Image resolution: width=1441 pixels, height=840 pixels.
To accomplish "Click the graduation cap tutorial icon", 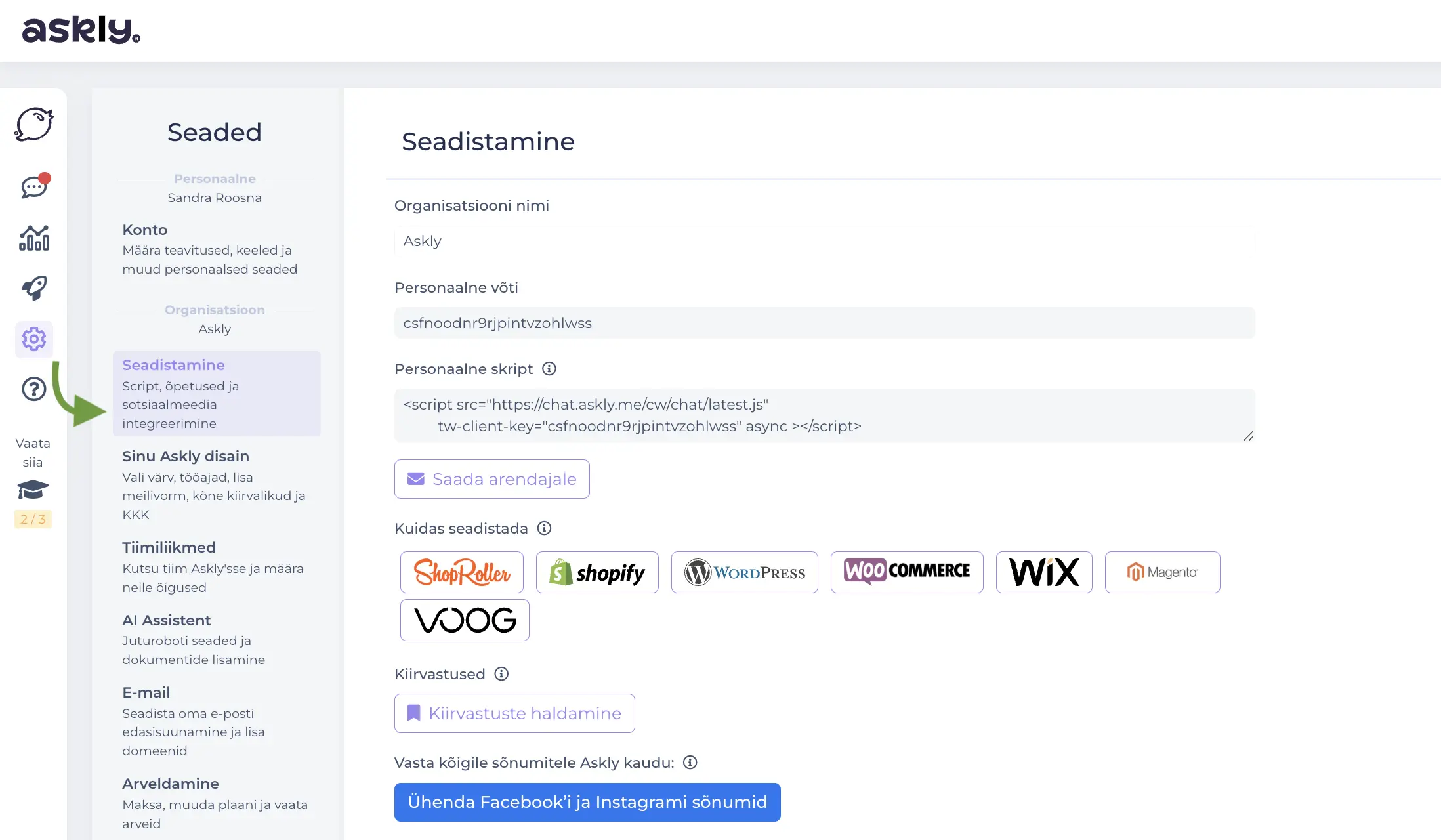I will tap(33, 490).
